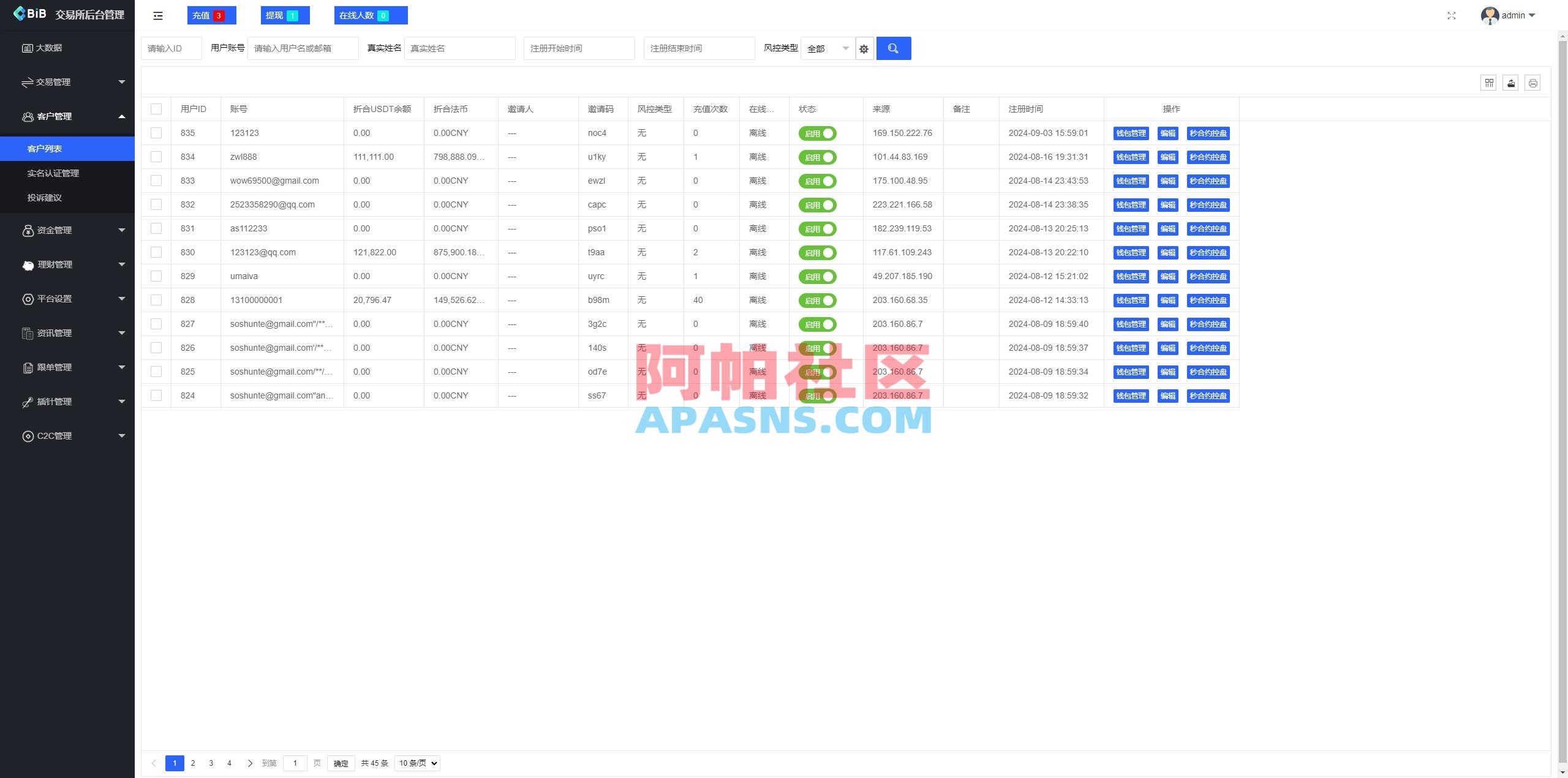
Task: Check the row checkbox for user zwl888
Action: [156, 157]
